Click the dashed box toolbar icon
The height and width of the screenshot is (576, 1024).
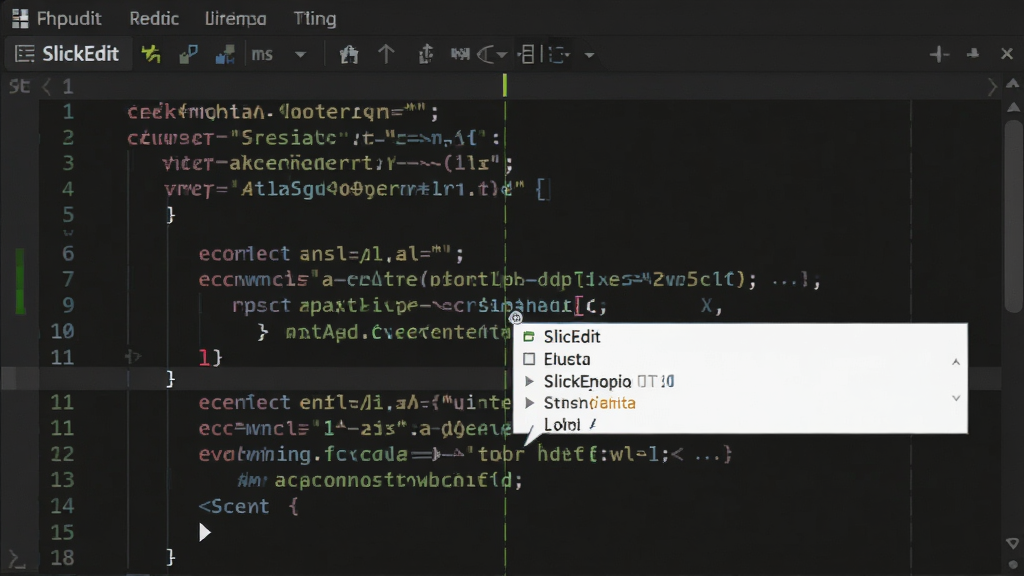coord(558,54)
